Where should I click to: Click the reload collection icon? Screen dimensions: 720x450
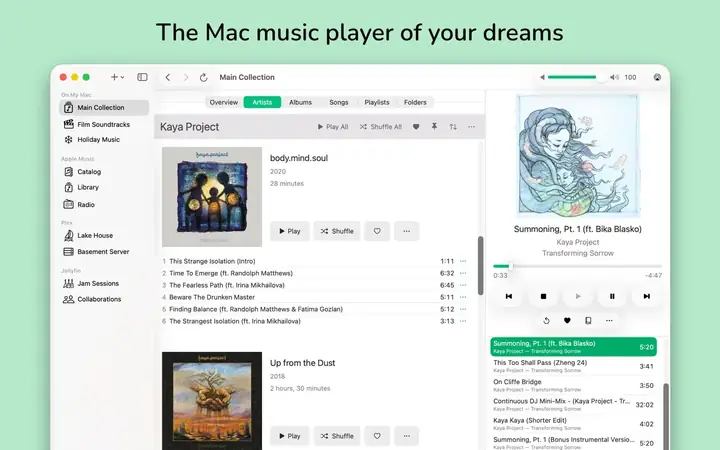coord(204,77)
